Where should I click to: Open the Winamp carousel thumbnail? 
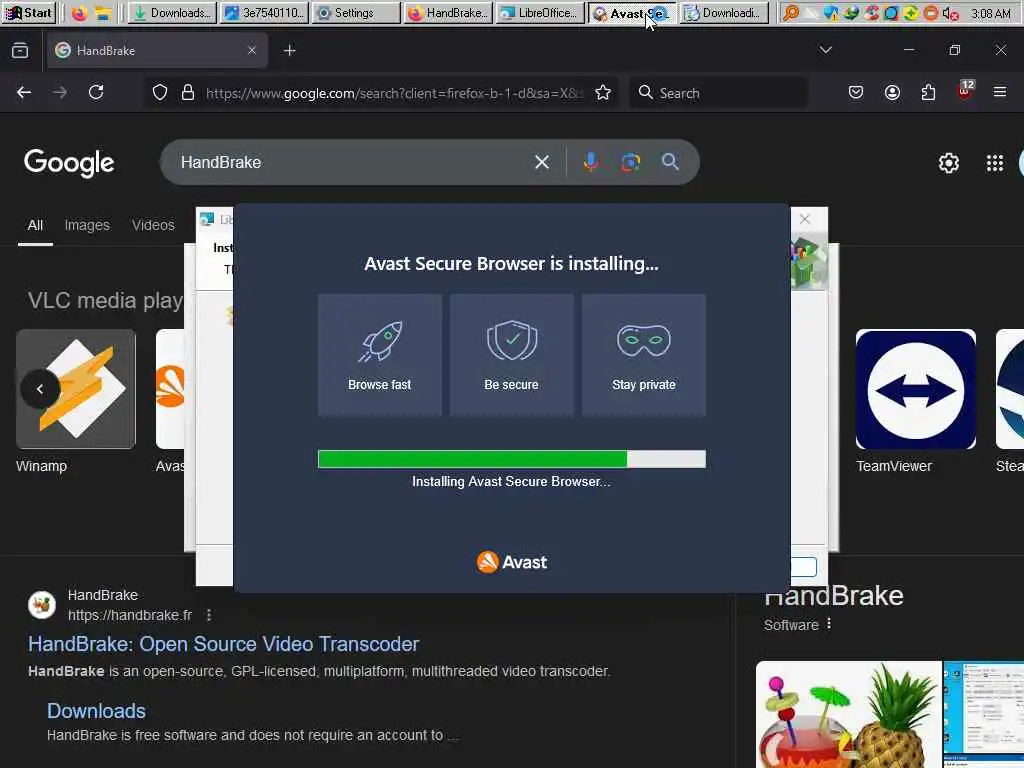coord(76,389)
